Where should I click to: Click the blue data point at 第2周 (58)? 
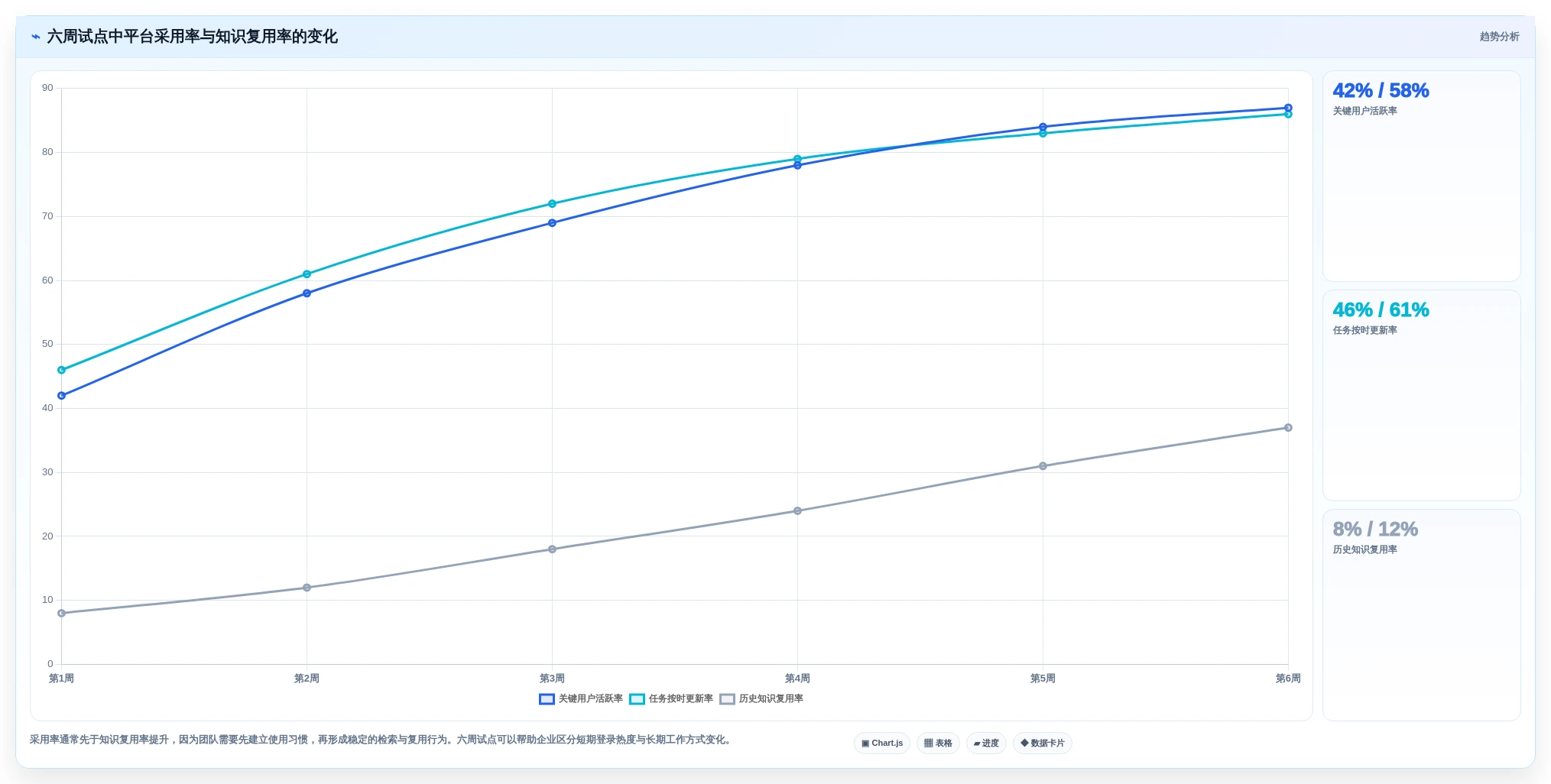[307, 293]
